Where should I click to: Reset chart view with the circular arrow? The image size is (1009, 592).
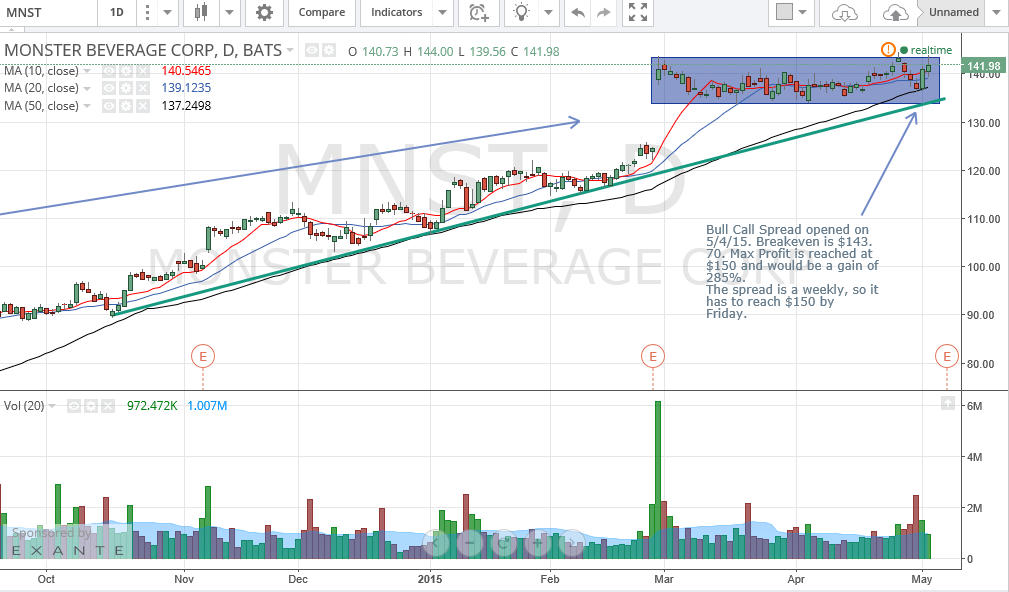click(x=503, y=543)
